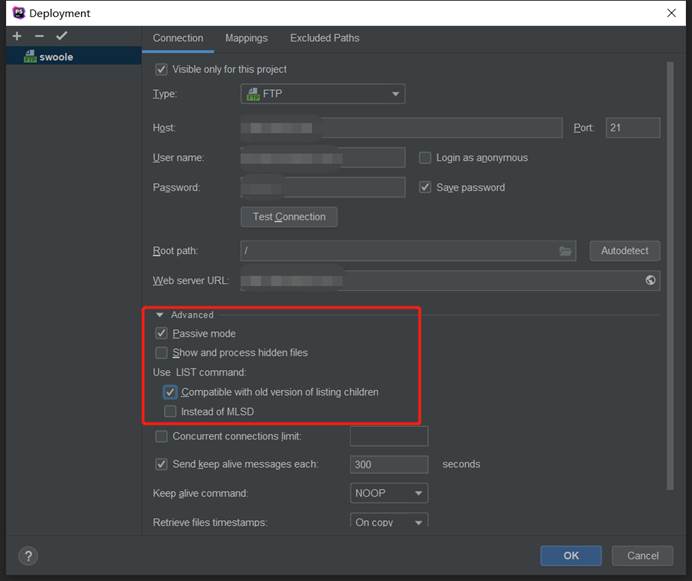Uncheck Compatible with old version of listing children
The height and width of the screenshot is (581, 692).
tap(170, 392)
